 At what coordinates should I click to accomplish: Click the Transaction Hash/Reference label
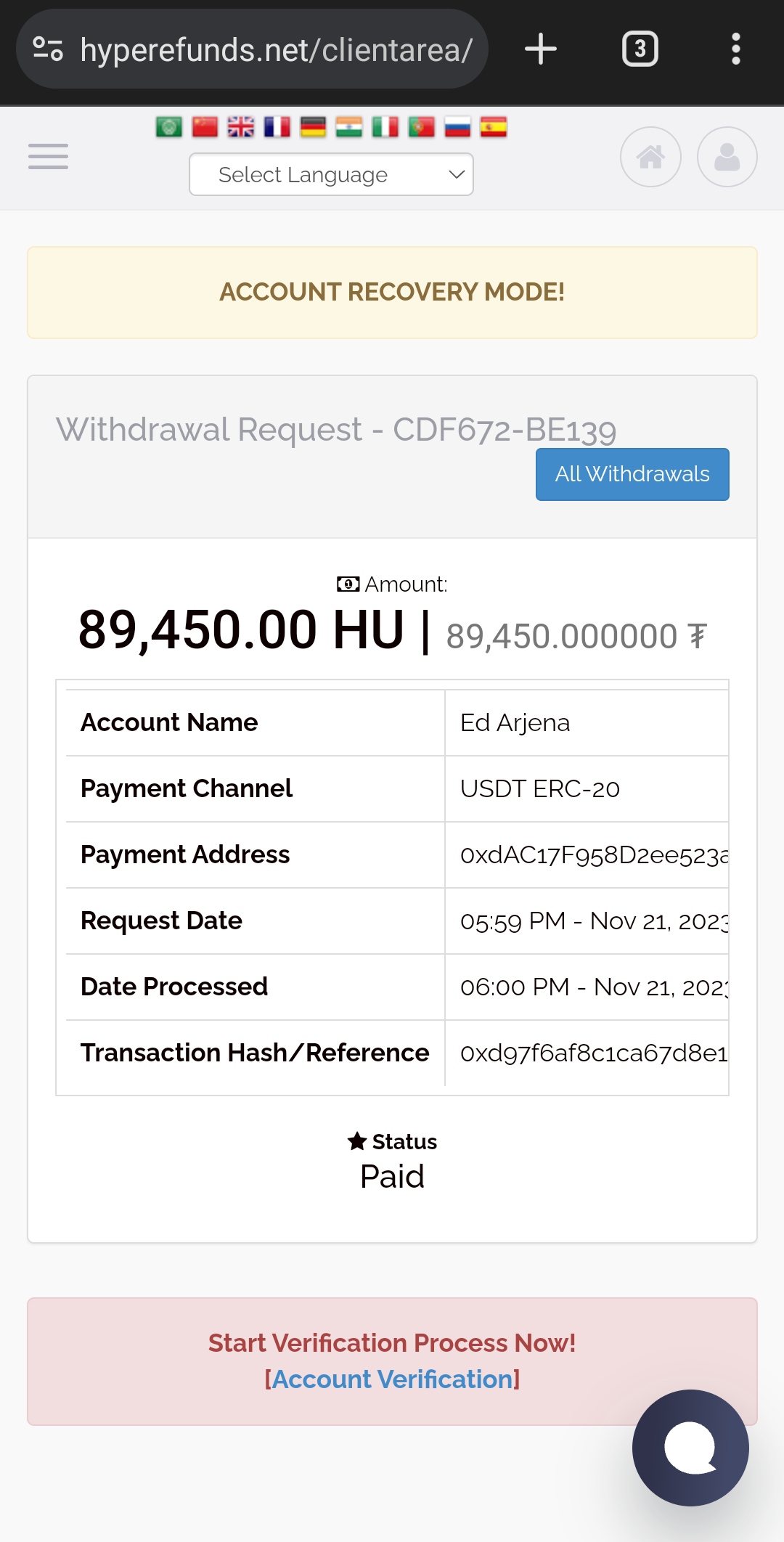pos(255,1053)
